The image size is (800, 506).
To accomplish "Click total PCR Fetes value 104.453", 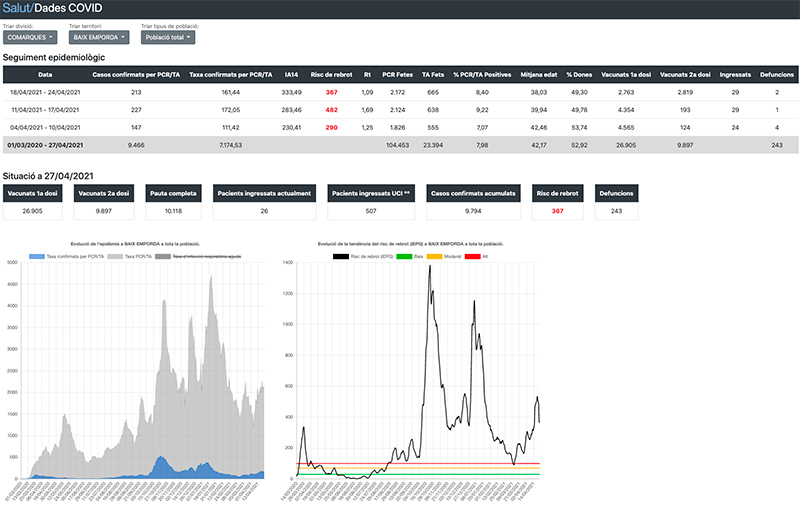I will 397,145.
